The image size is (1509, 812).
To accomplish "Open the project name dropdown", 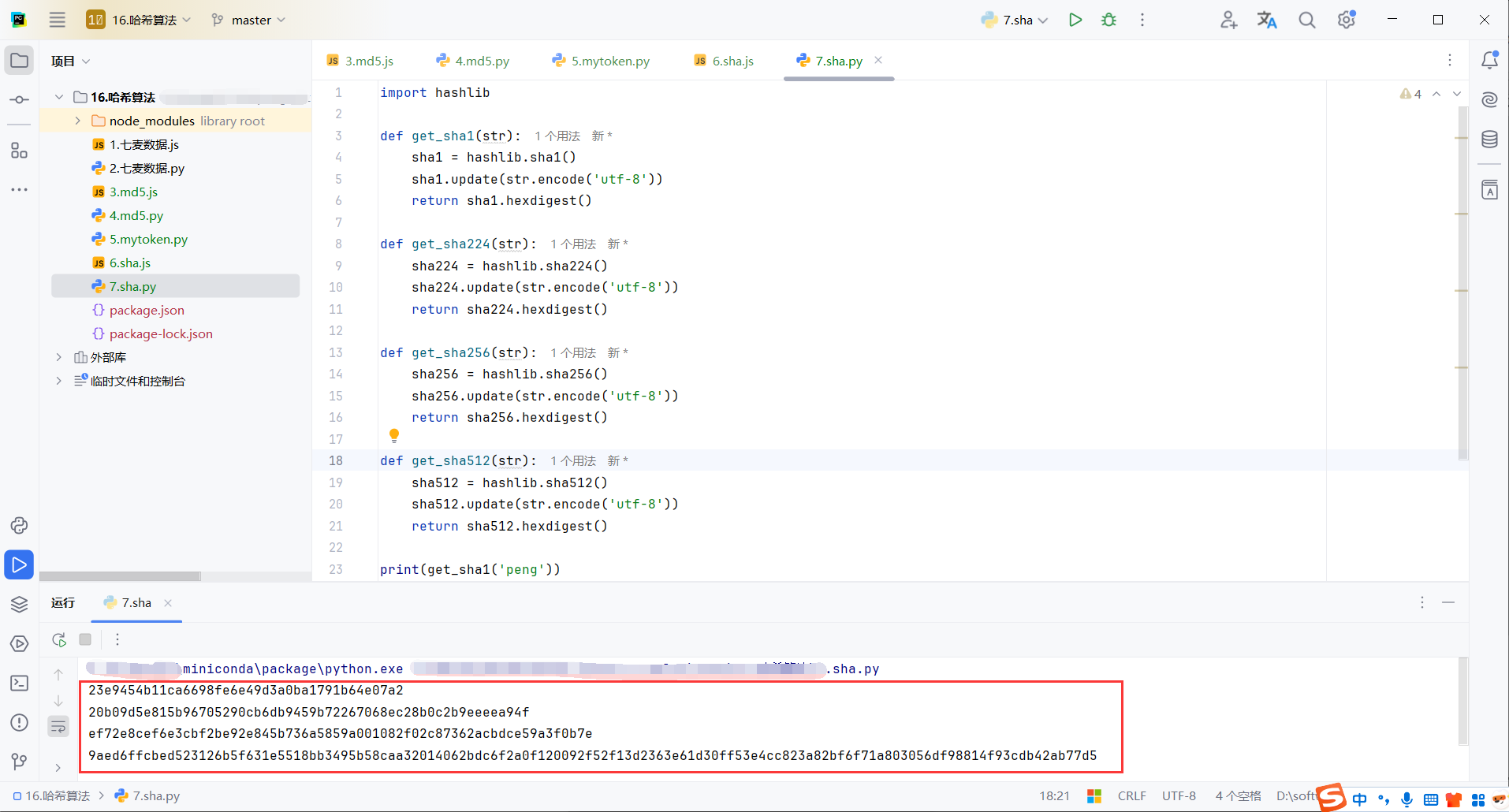I will click(x=139, y=20).
